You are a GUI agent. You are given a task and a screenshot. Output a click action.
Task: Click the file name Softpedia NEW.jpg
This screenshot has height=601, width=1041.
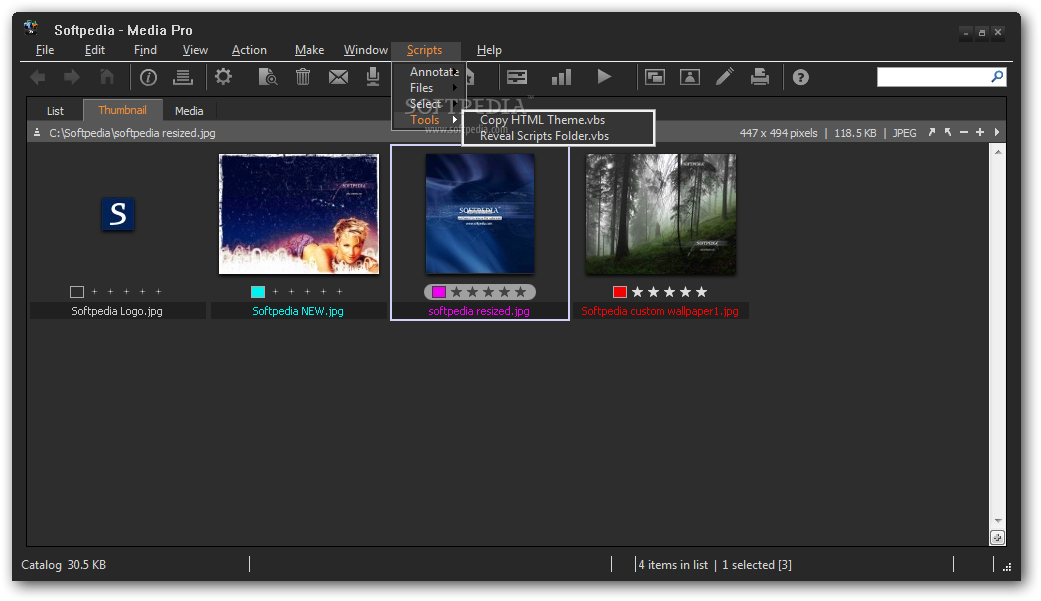tap(298, 311)
